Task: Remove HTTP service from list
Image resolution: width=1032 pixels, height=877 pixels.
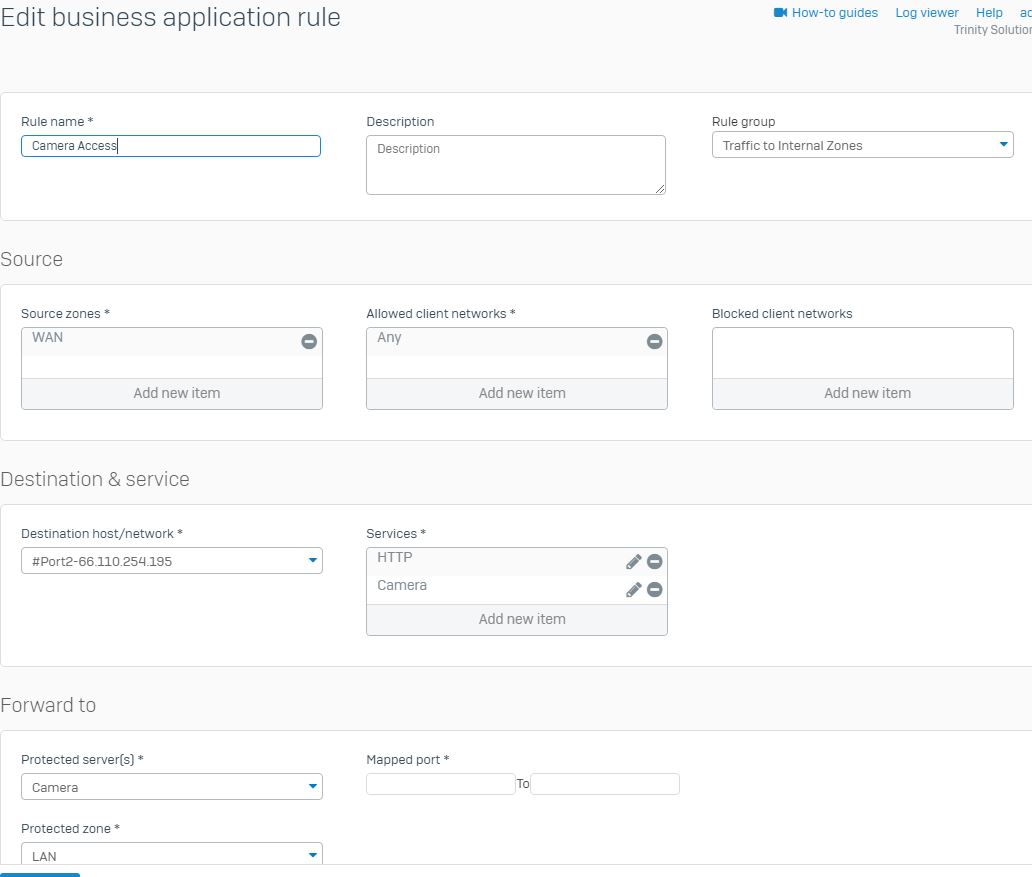Action: click(654, 562)
